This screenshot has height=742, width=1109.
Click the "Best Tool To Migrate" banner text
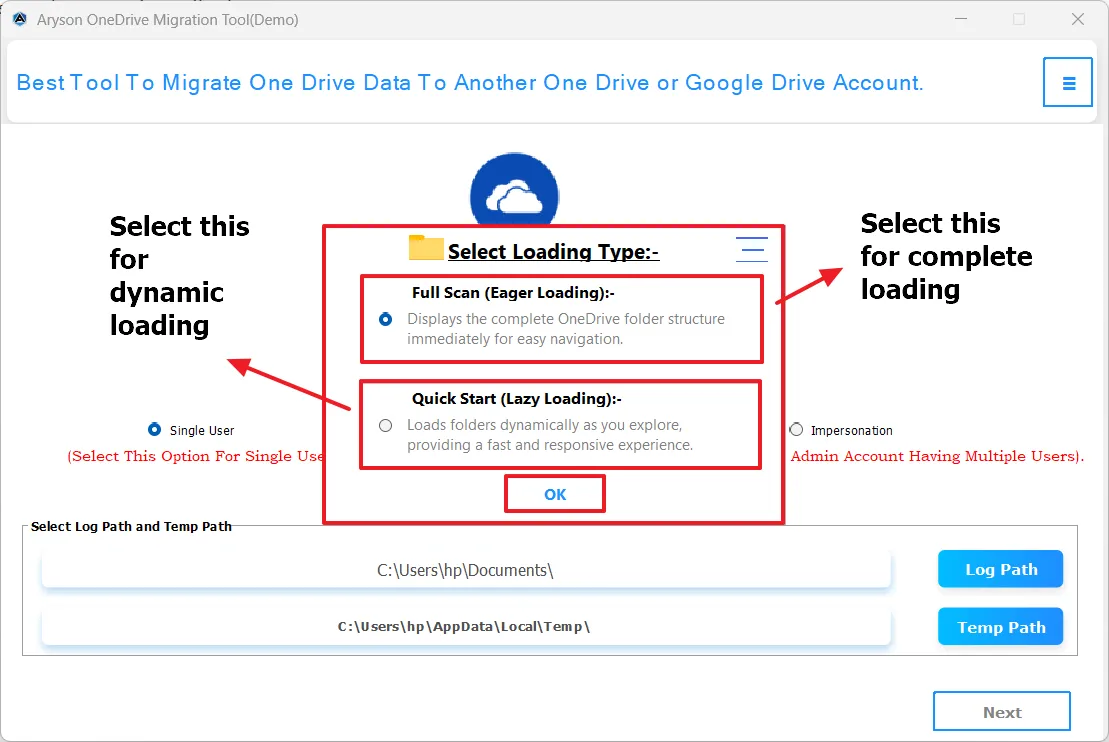tap(470, 83)
